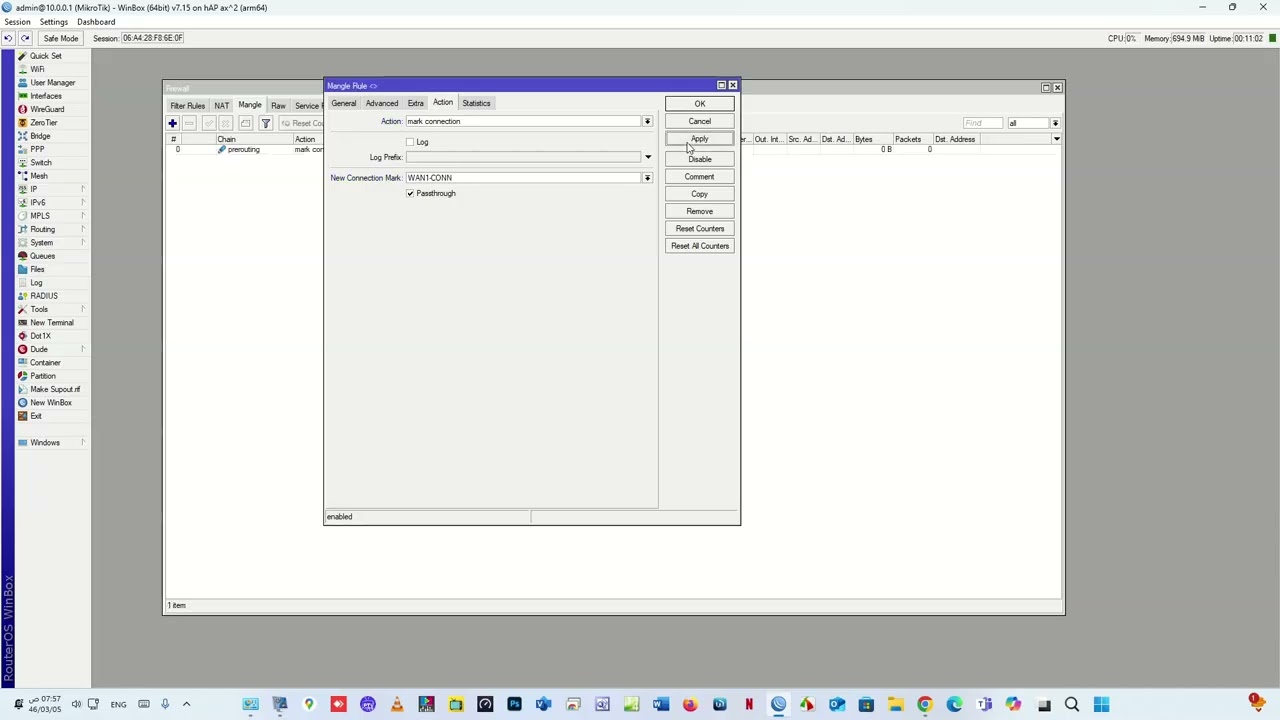Click the undo arrow in the top toolbar

(8, 38)
